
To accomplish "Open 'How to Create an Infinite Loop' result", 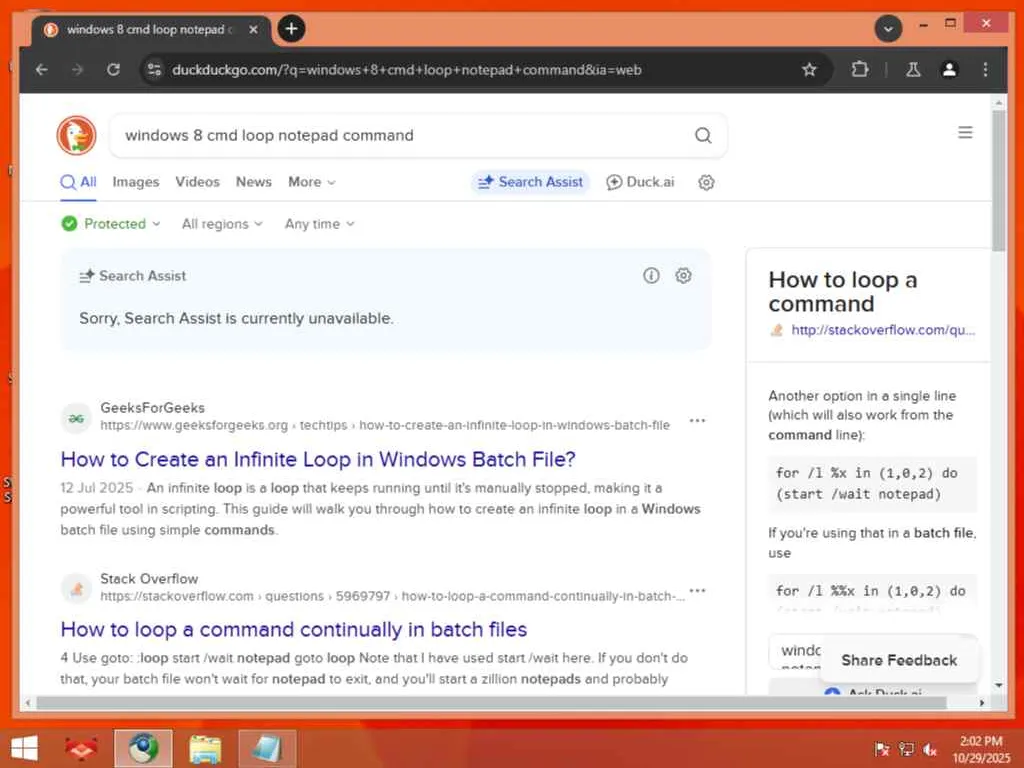I will (318, 459).
